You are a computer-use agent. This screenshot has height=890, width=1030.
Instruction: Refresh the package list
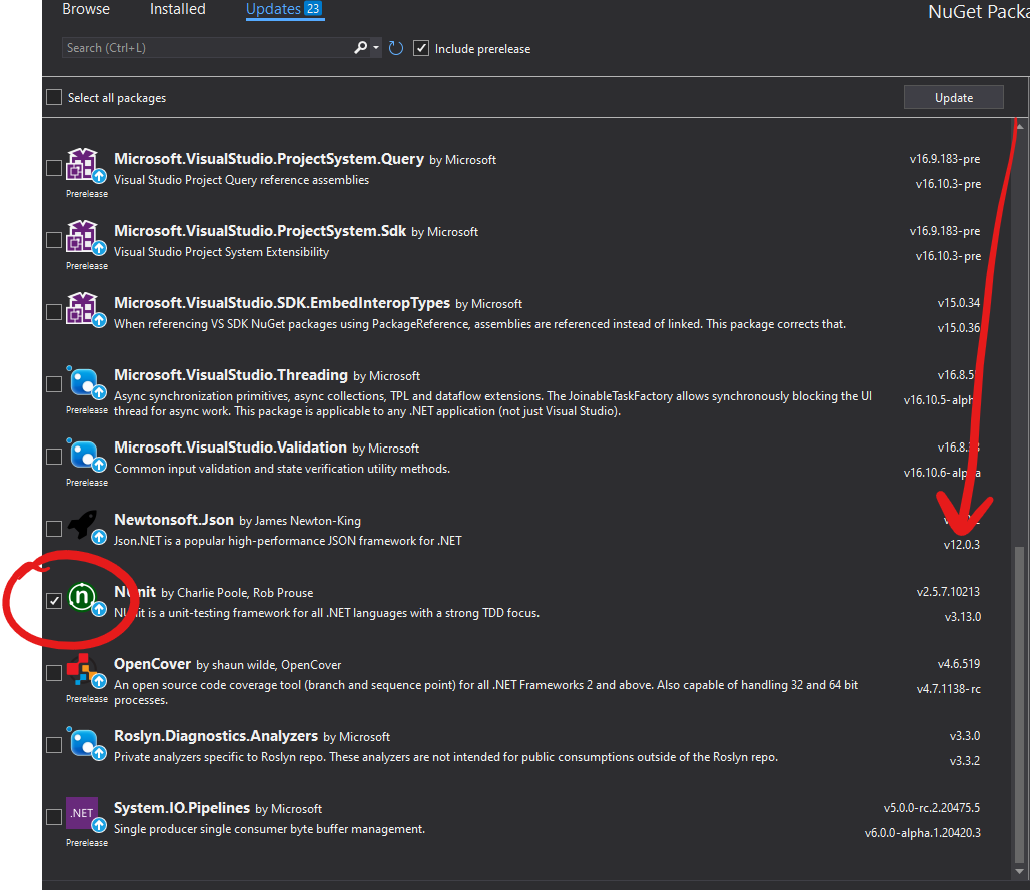pyautogui.click(x=395, y=48)
